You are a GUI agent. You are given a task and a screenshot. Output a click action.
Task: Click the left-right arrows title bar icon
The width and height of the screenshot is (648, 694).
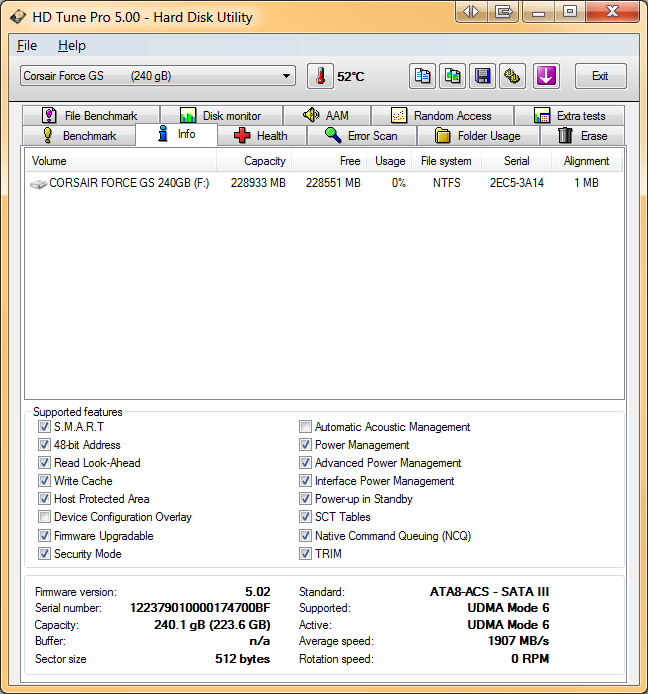470,12
